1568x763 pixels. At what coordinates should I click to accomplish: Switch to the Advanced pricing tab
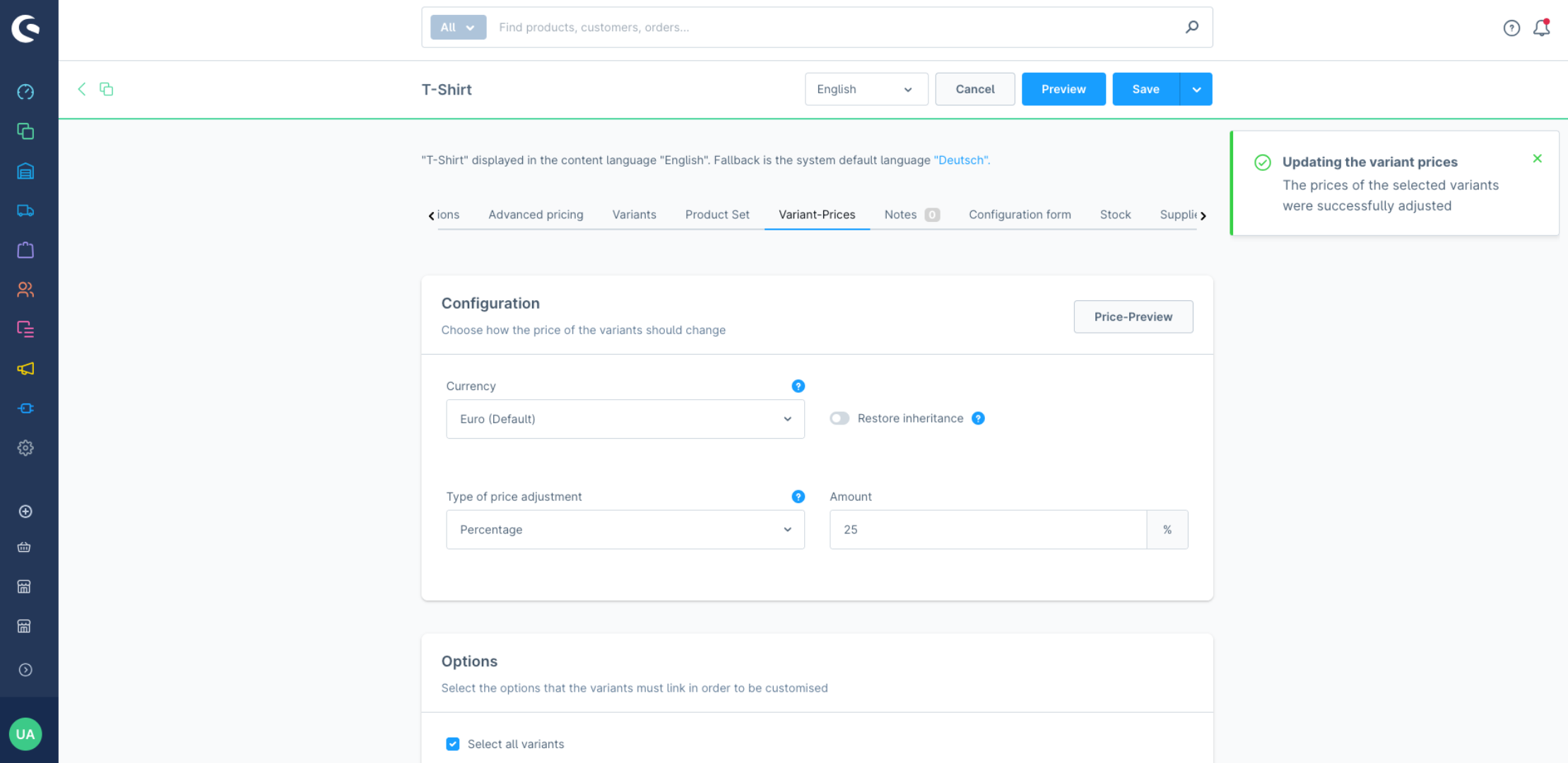point(536,214)
